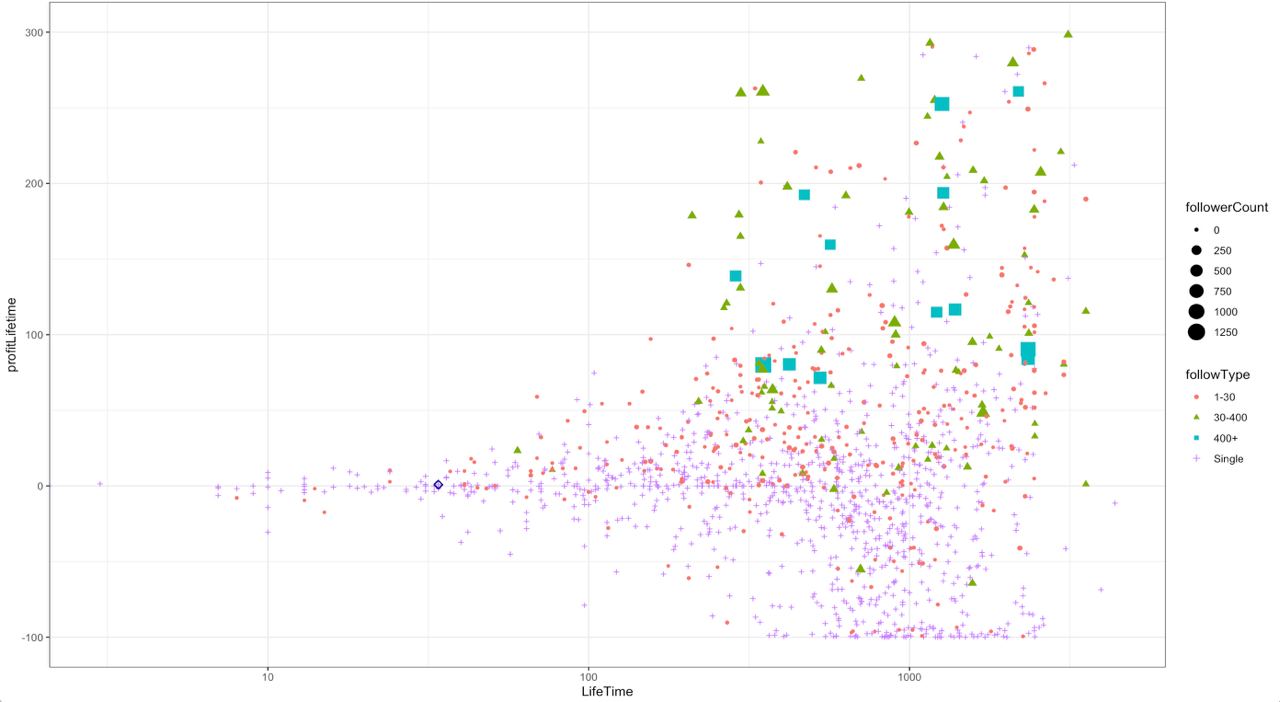Viewport: 1280px width, 702px height.
Task: Click the y-axis tick label 300
Action: coord(32,32)
